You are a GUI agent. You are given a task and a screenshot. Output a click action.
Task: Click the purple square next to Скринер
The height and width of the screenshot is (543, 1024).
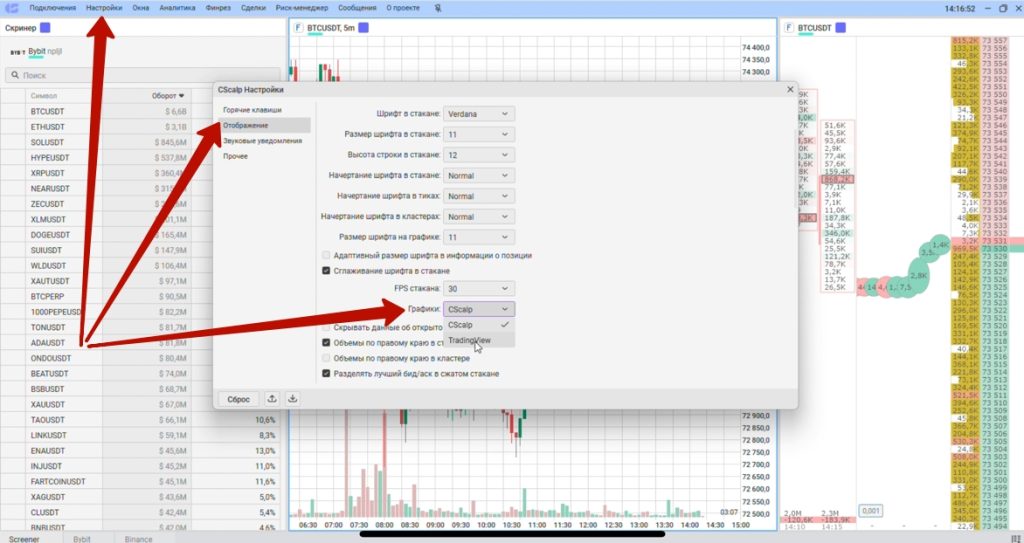pos(45,28)
